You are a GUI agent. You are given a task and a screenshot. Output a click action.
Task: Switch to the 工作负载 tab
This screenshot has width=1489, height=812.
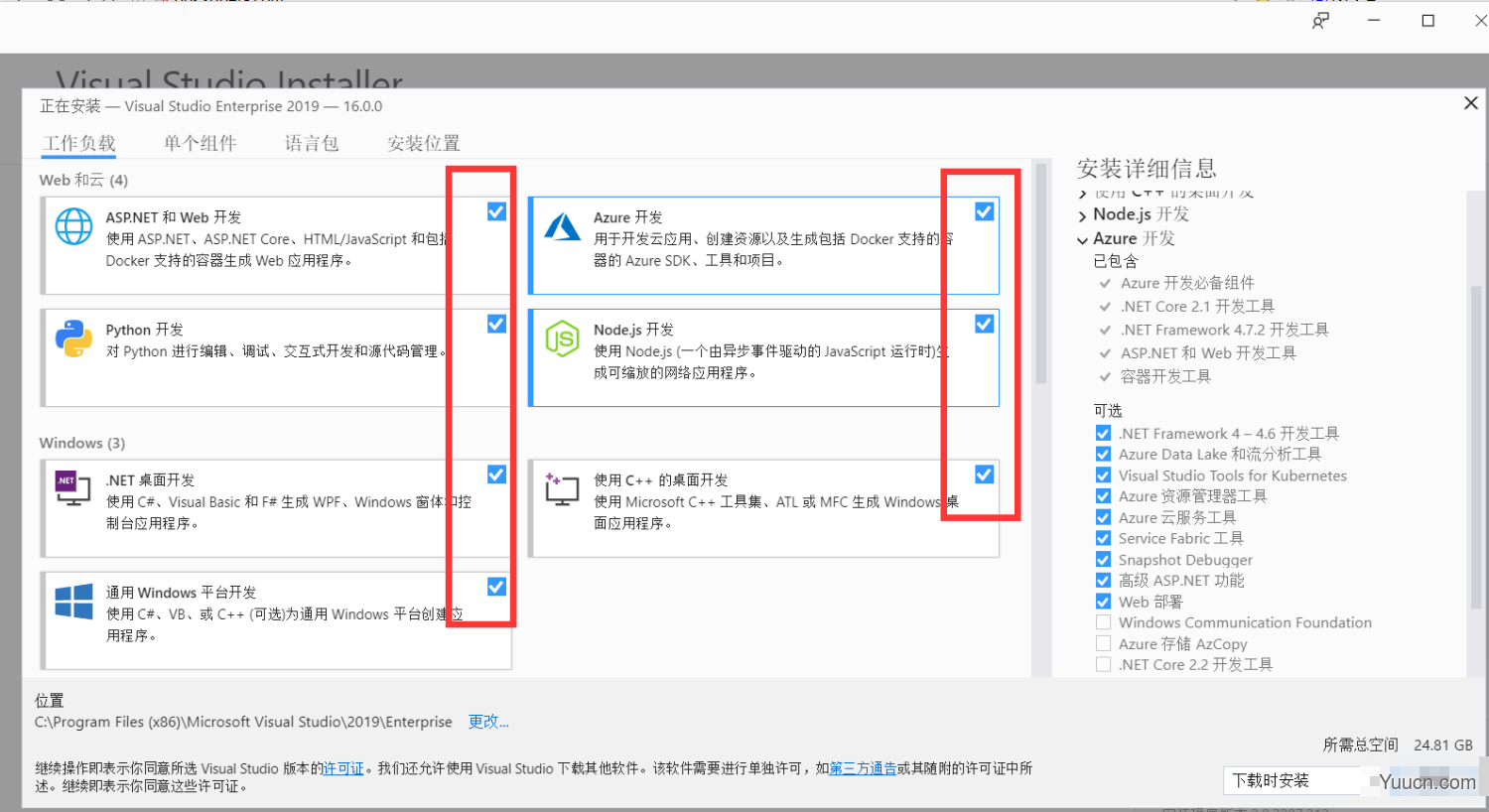pos(79,143)
